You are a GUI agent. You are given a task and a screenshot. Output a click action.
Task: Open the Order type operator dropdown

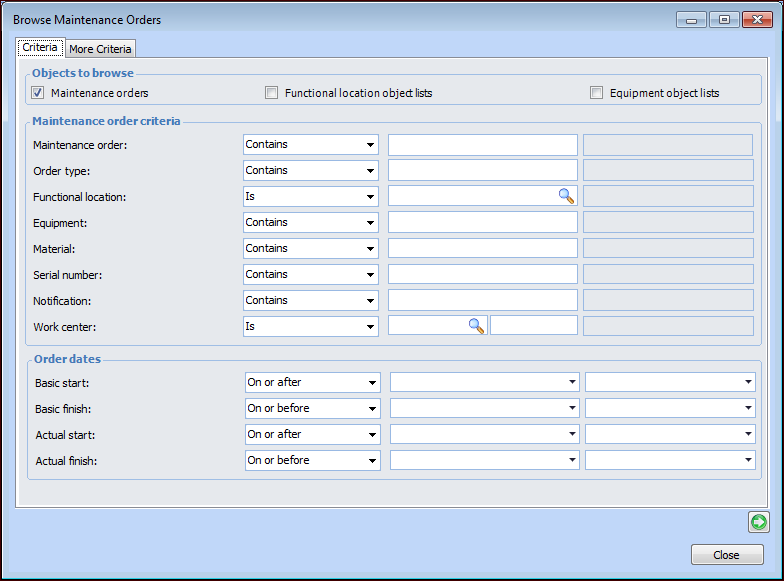[310, 171]
